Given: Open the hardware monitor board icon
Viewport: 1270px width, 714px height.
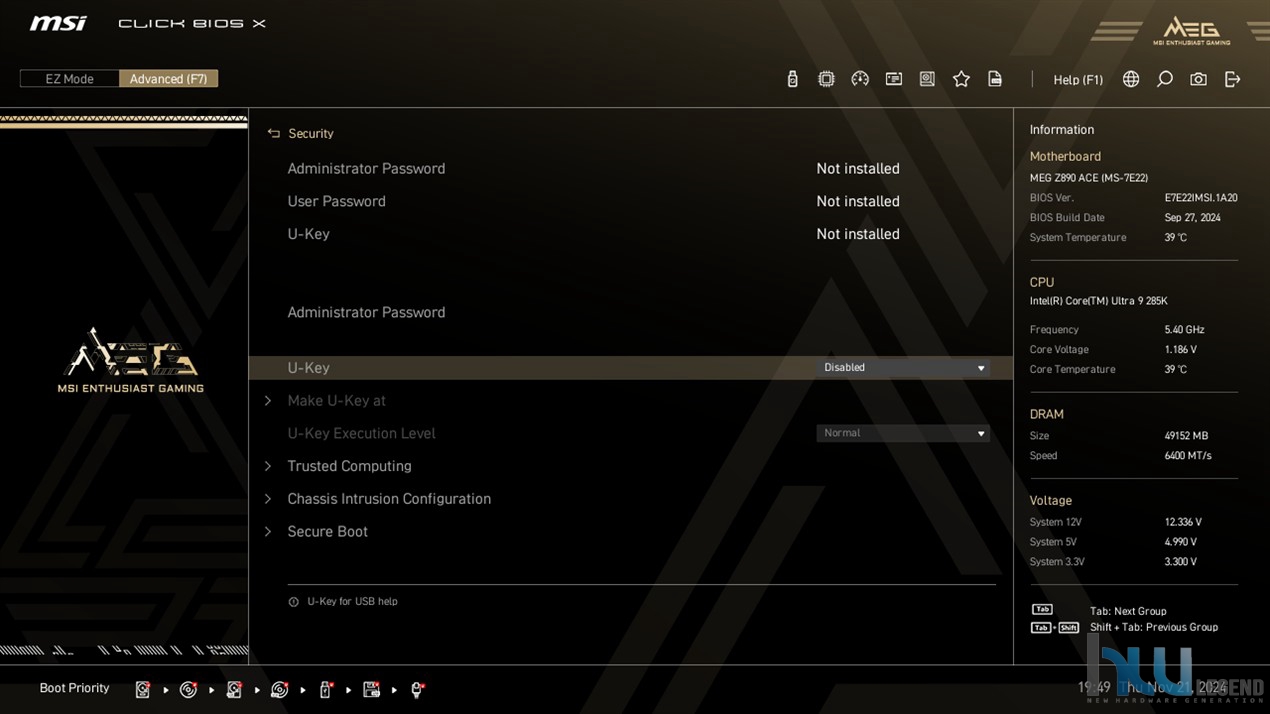Looking at the screenshot, I should pyautogui.click(x=927, y=79).
